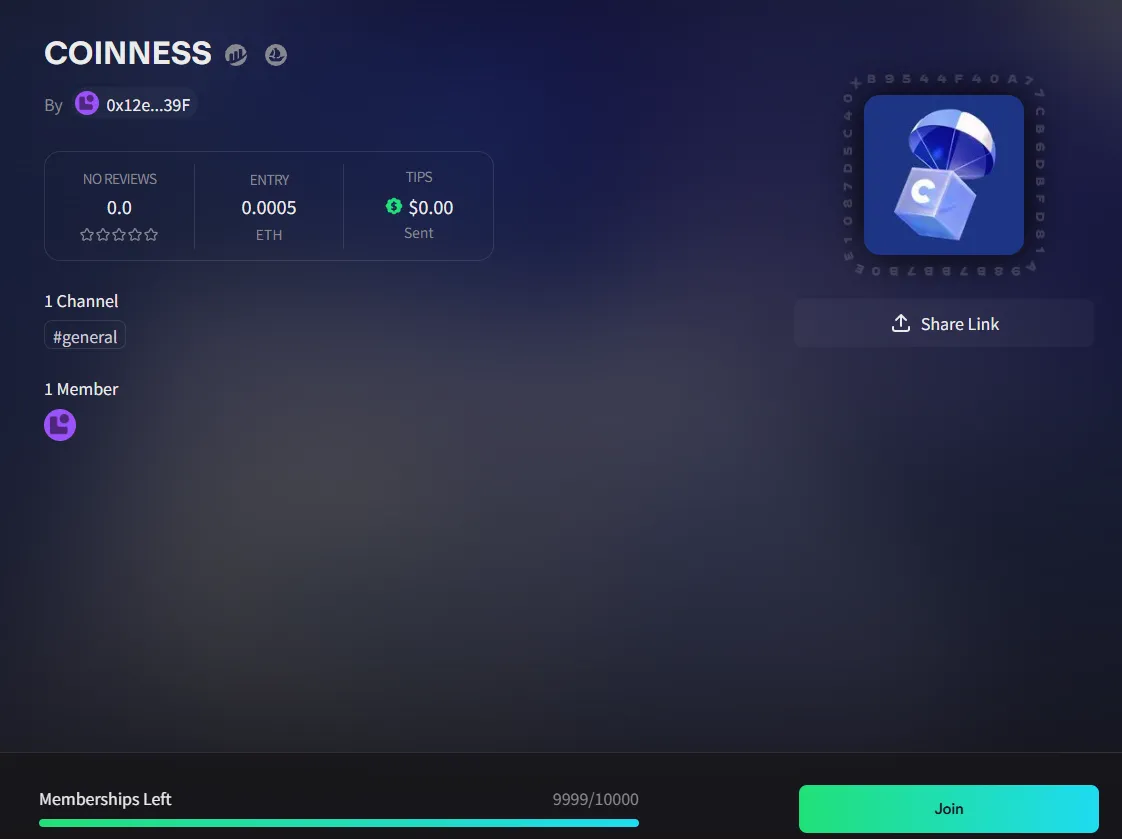Open creator address 0x12e...39F
Viewport: 1122px width, 839px height.
(148, 105)
